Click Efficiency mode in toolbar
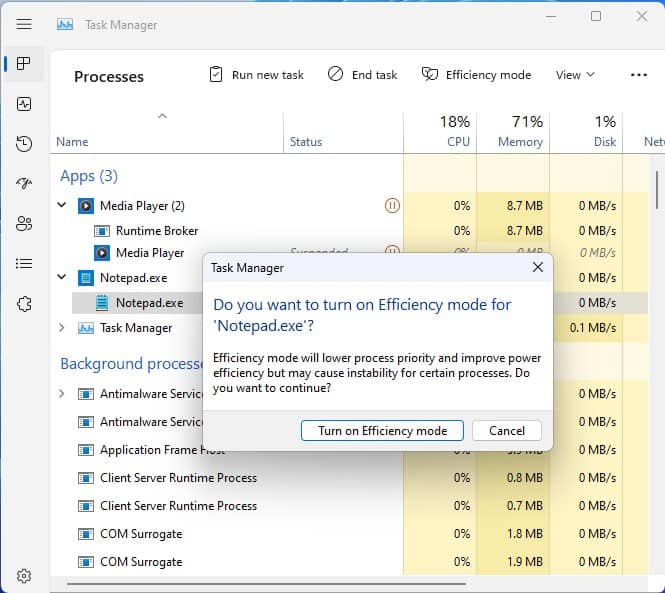The width and height of the screenshot is (665, 593). coord(476,75)
